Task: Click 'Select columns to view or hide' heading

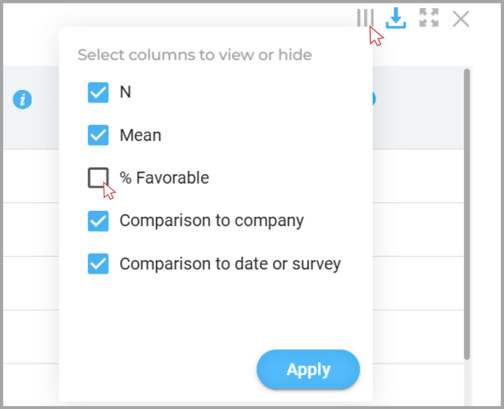Action: point(195,55)
